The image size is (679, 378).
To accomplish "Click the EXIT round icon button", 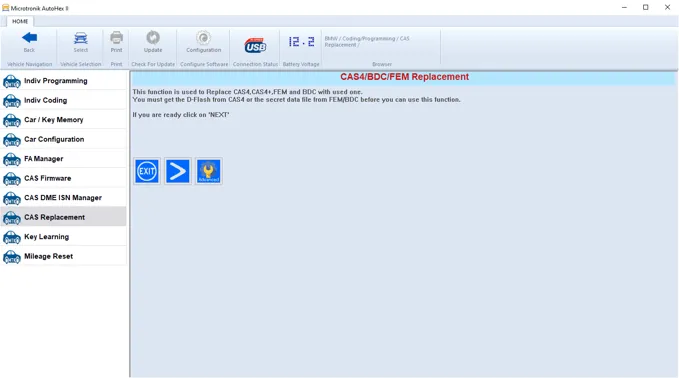I will coord(147,171).
